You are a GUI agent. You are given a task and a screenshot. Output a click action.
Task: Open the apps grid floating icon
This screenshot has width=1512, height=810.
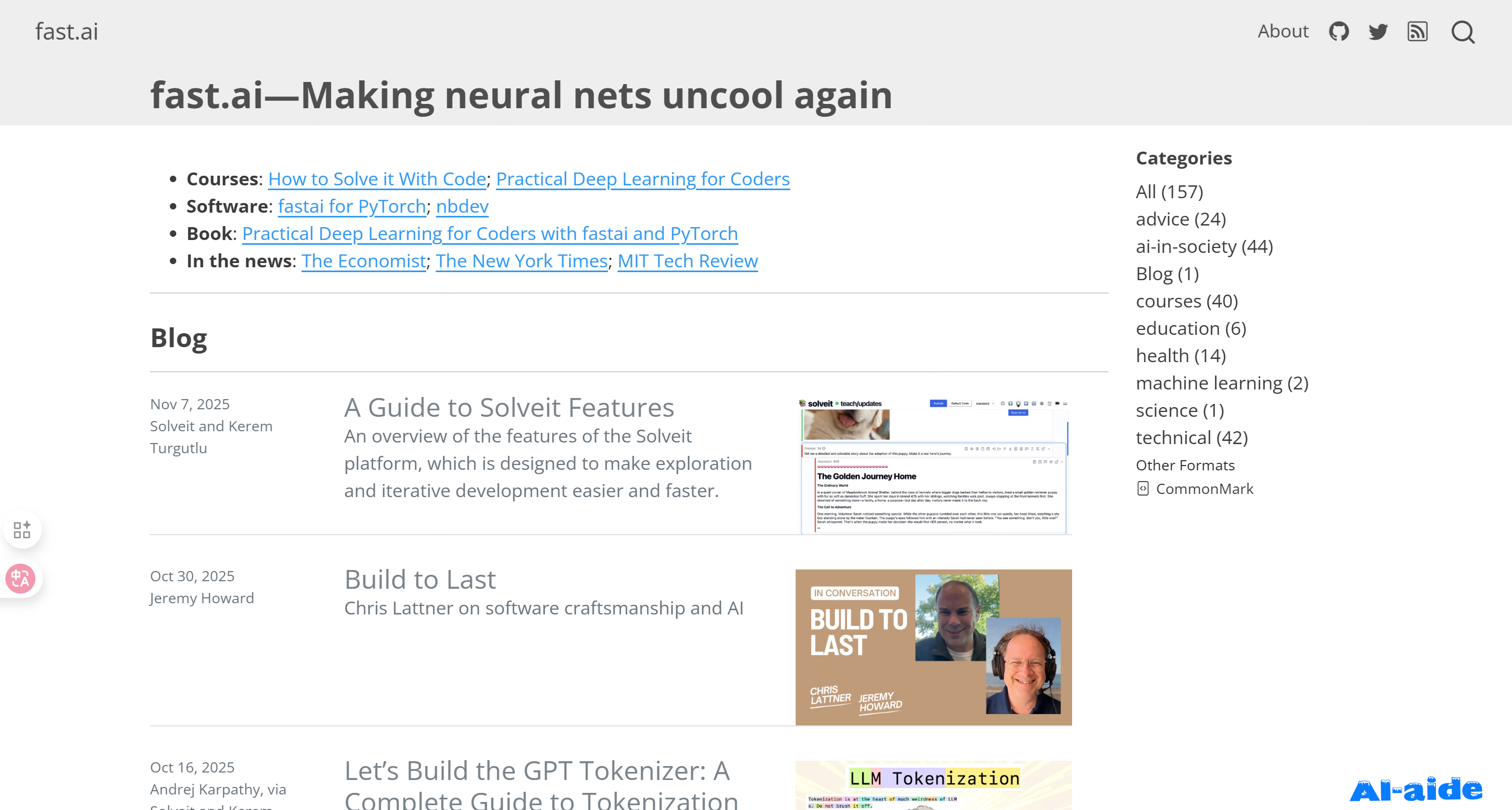(22, 529)
